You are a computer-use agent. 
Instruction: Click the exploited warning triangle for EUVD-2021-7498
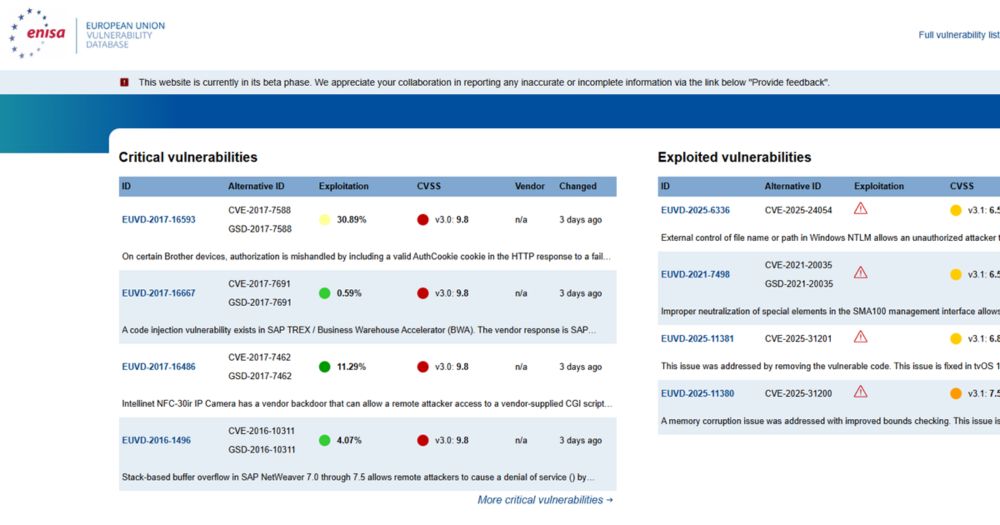pyautogui.click(x=860, y=273)
